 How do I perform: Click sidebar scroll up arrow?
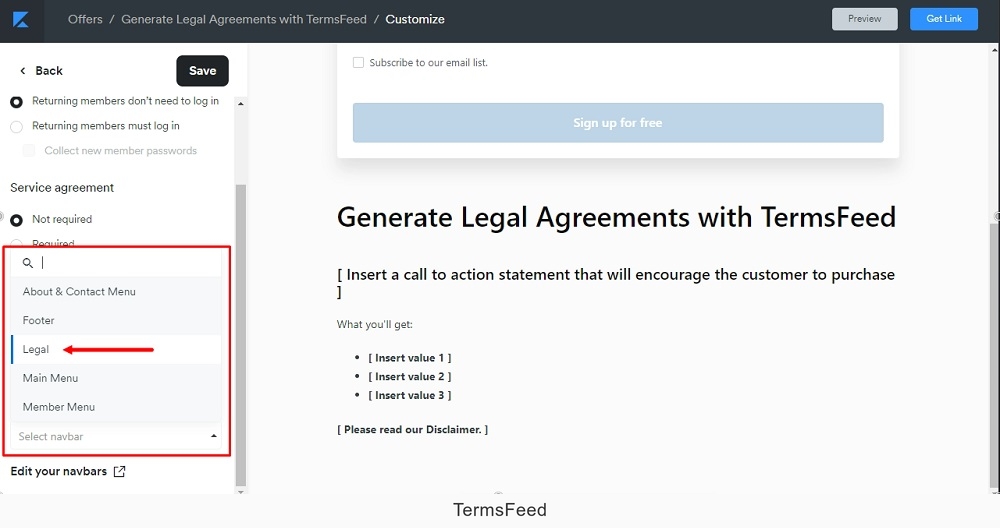pos(240,103)
